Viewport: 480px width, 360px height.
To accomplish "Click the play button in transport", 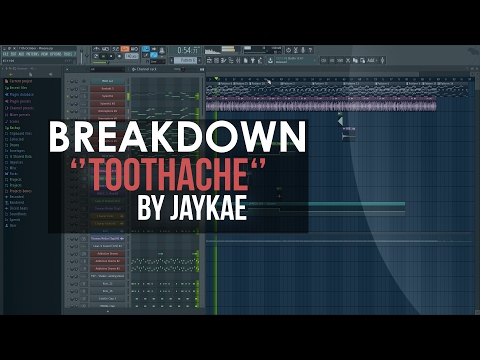I will click(103, 56).
